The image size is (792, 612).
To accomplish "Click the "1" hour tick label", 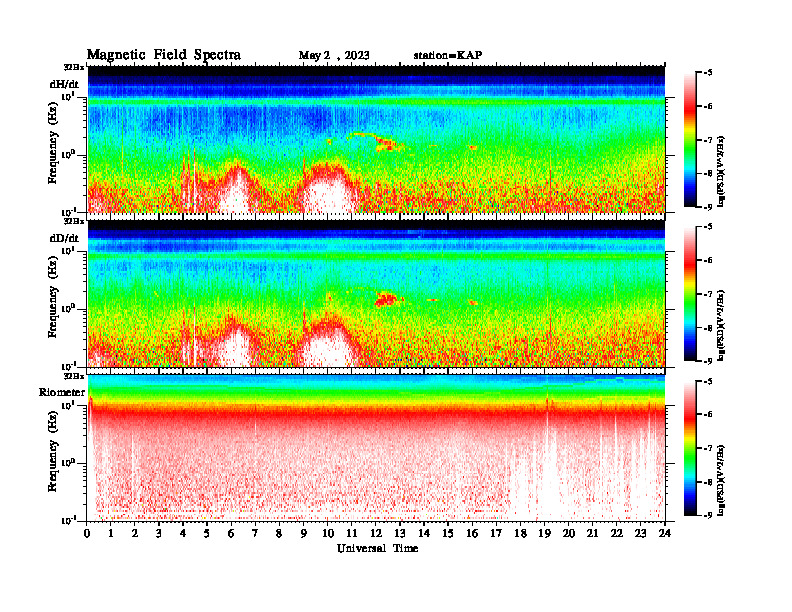I will click(x=111, y=534).
